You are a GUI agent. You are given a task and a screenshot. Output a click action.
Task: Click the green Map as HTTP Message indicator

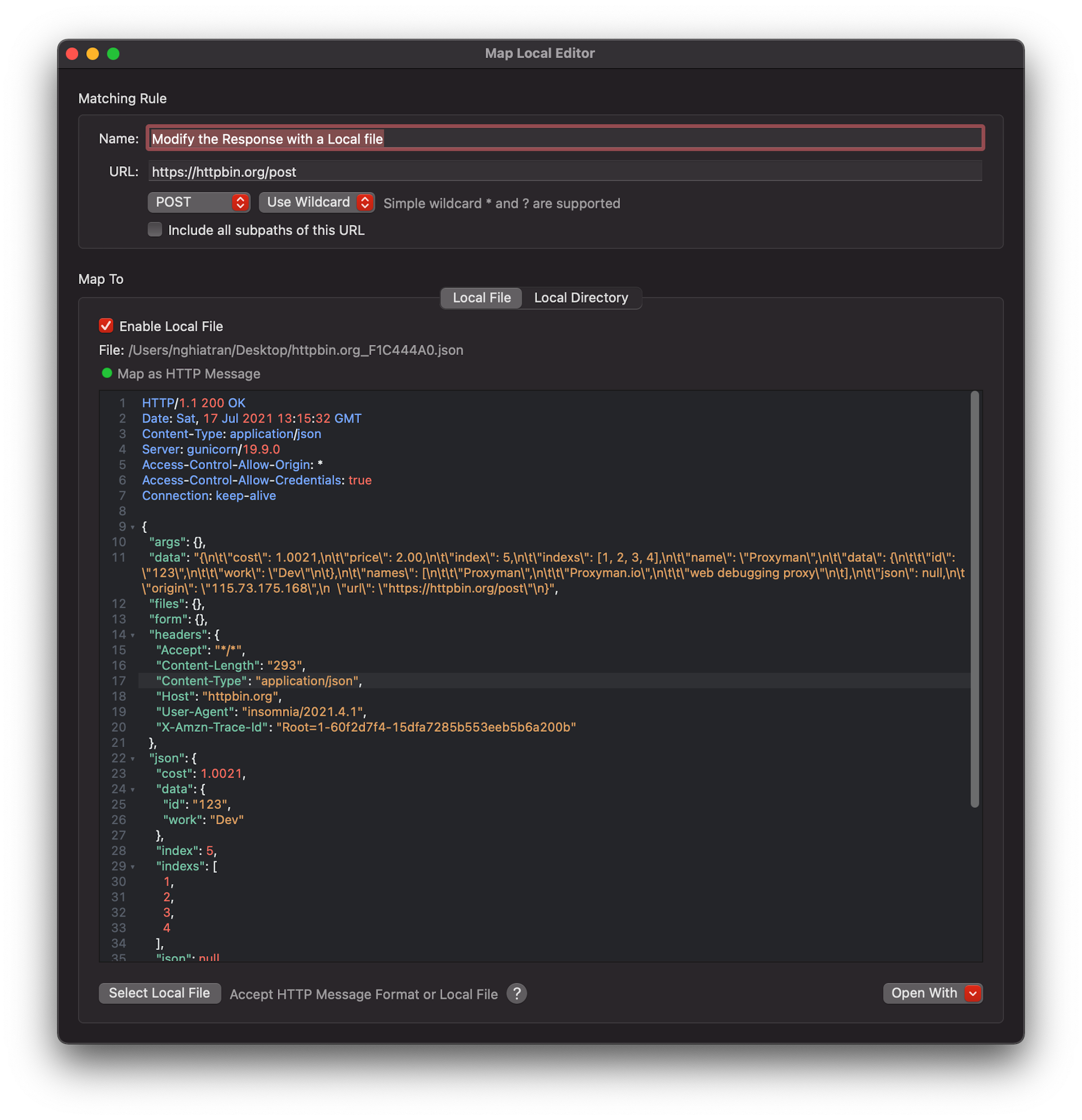tap(107, 373)
